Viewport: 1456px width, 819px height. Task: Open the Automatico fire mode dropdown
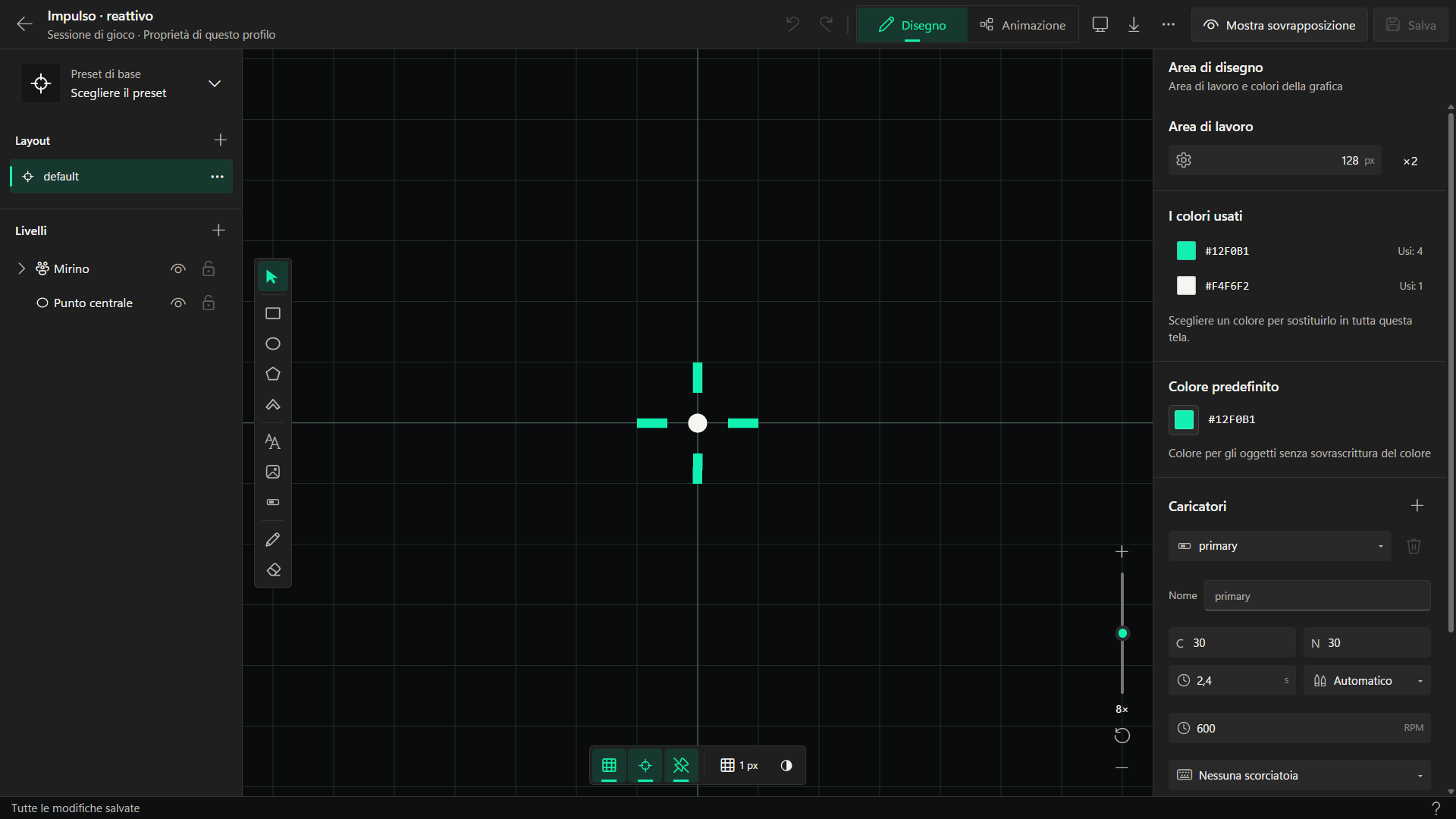tap(1367, 680)
